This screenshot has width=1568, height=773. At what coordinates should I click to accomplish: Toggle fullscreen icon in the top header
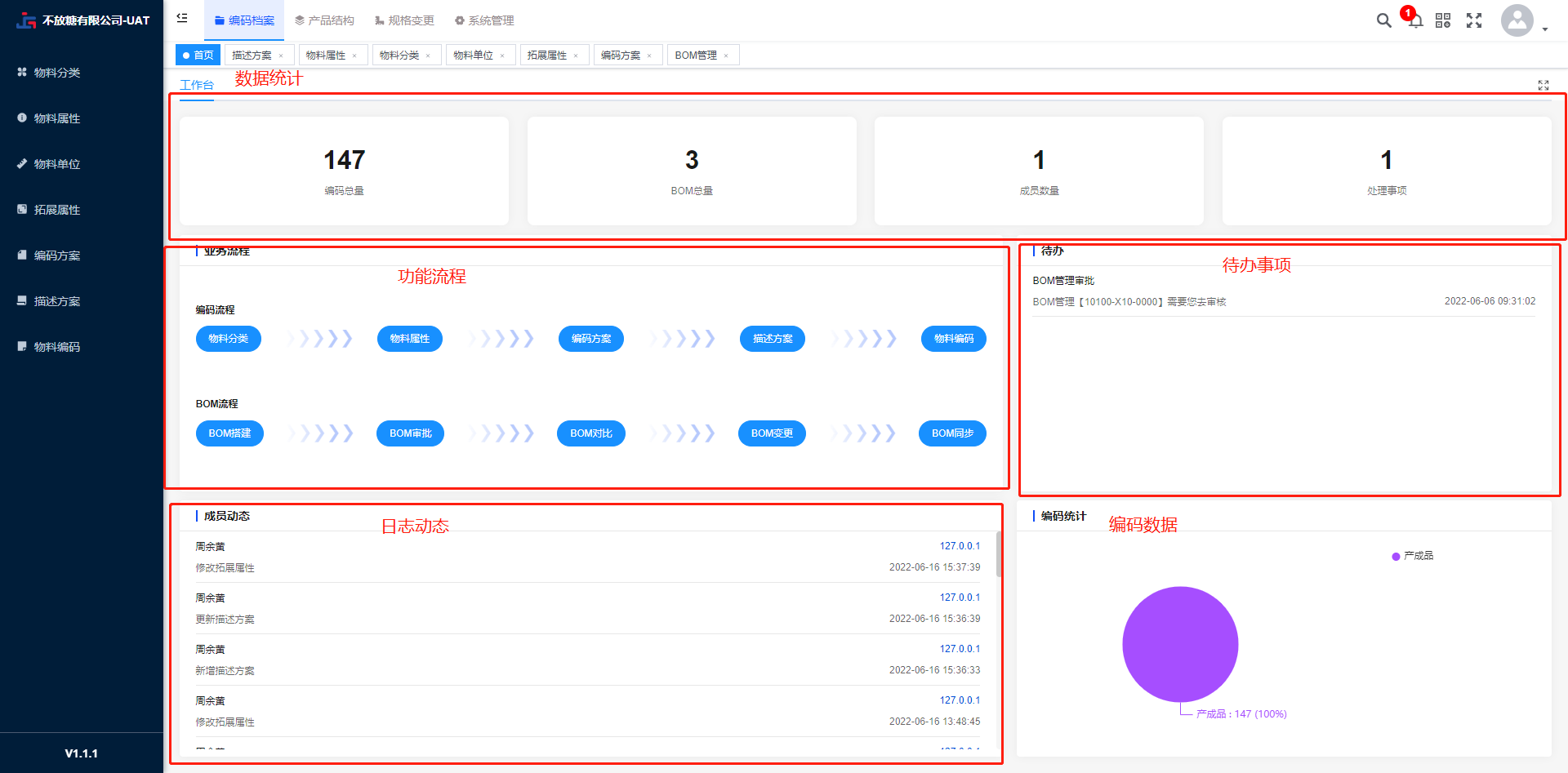1474,20
